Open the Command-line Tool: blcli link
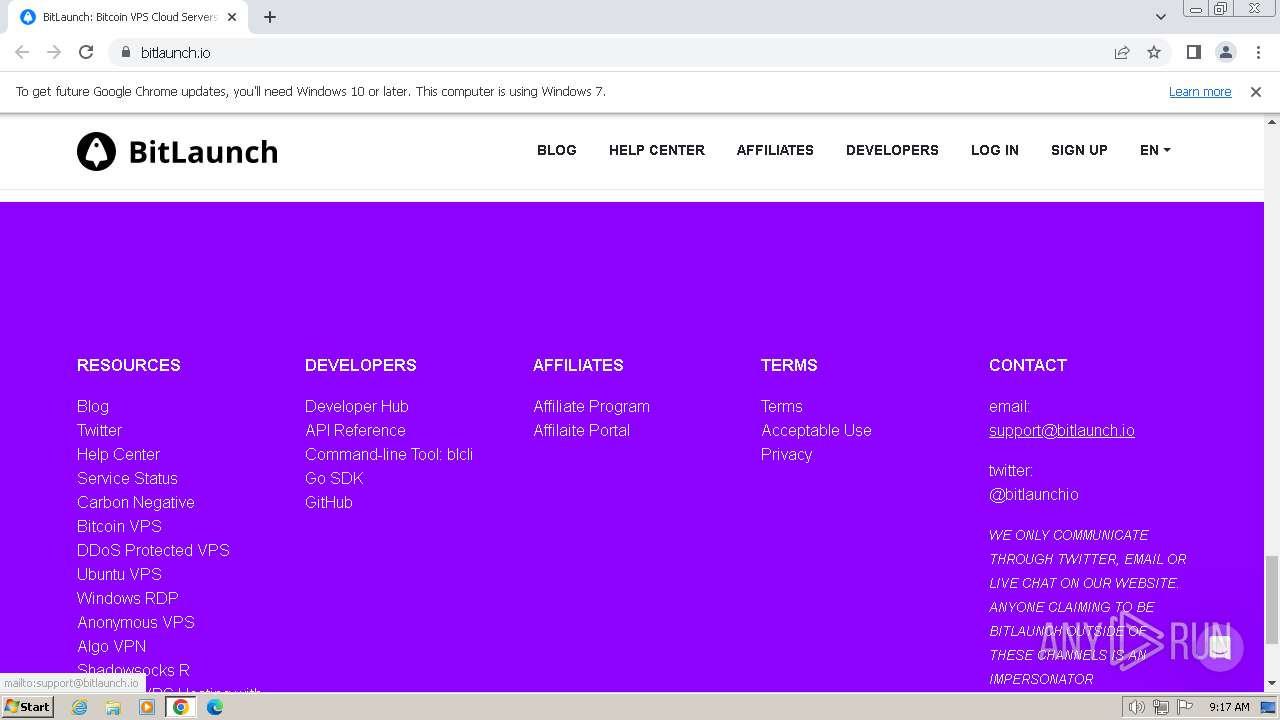1280x720 pixels. pyautogui.click(x=389, y=454)
